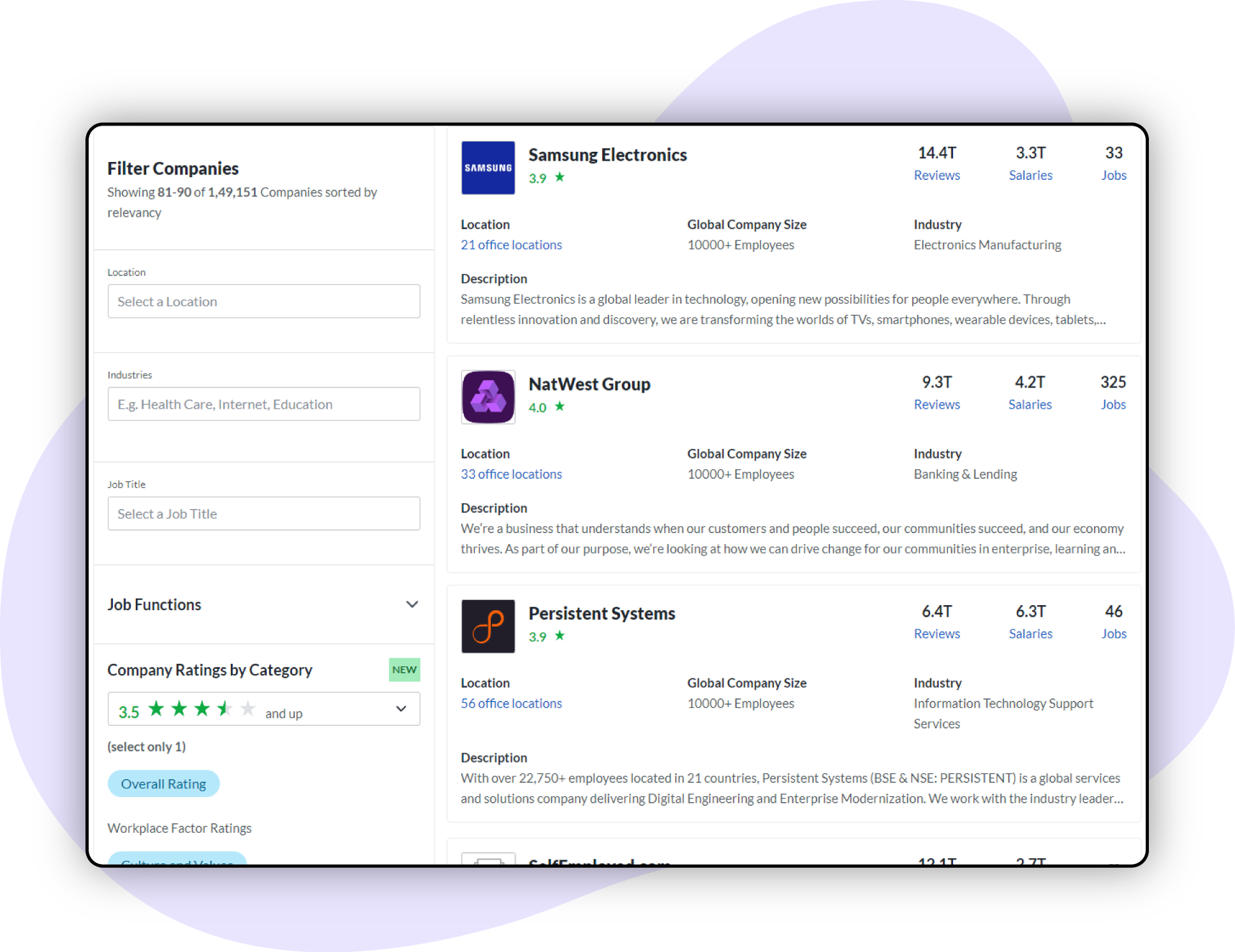
Task: Toggle the Overall Rating category button
Action: pyautogui.click(x=162, y=783)
